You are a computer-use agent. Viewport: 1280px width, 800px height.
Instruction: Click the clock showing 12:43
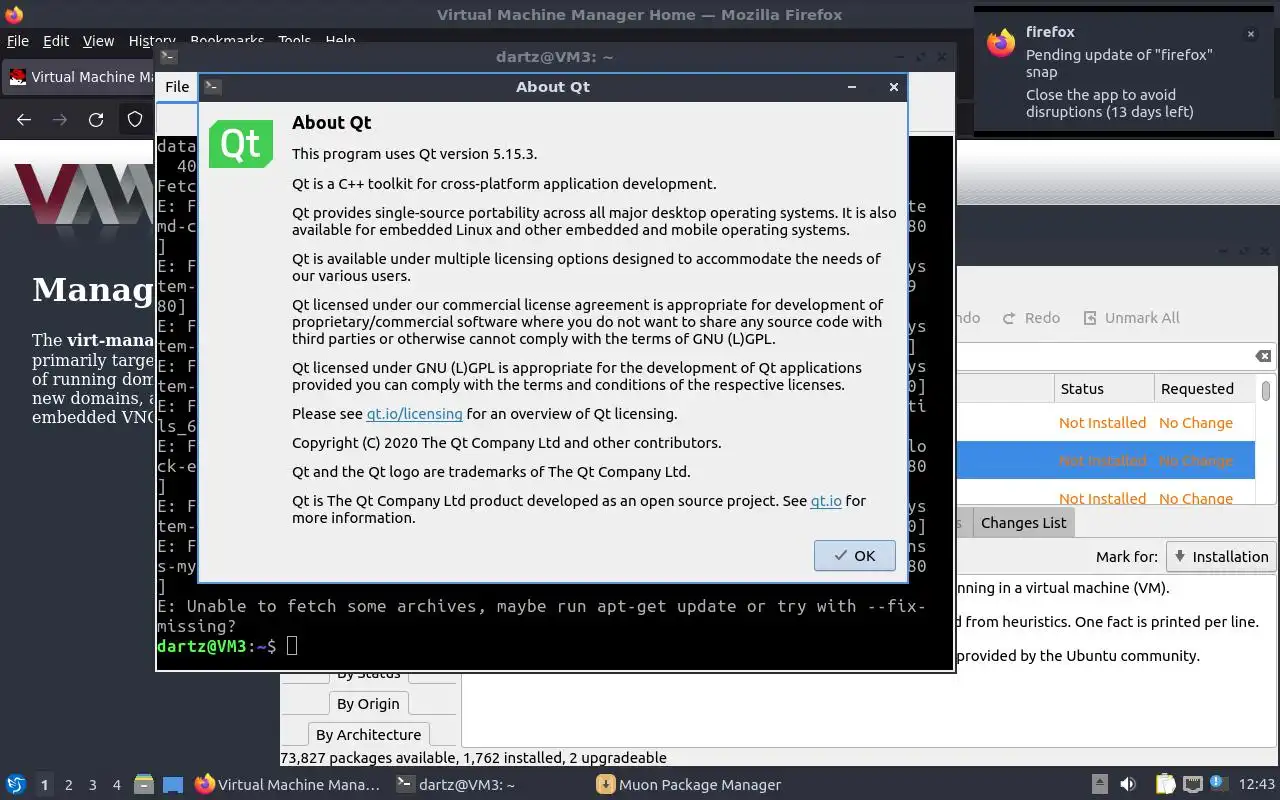click(1257, 785)
